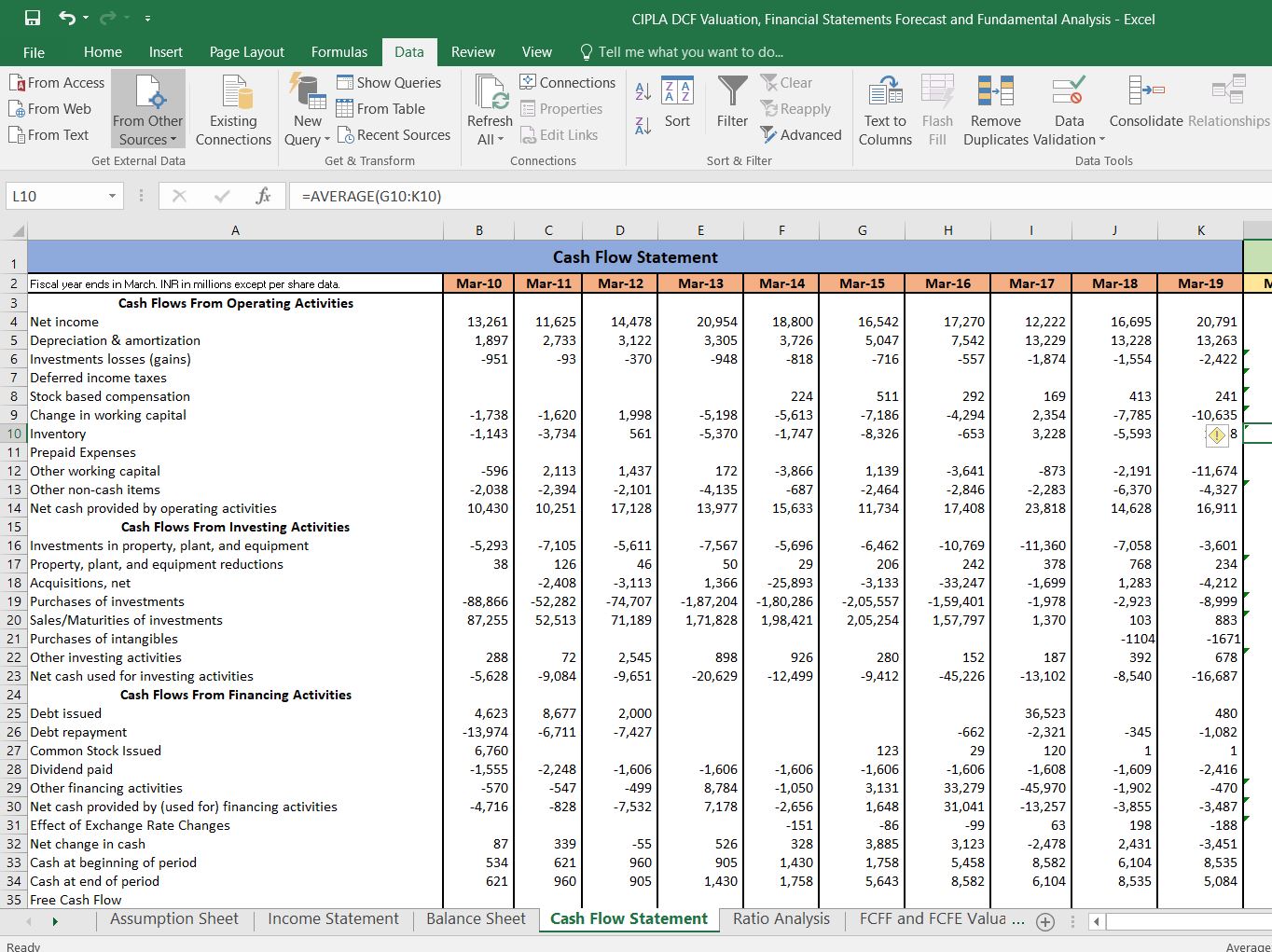Open Recent Sources
Screen dimensions: 1272x952
[394, 134]
